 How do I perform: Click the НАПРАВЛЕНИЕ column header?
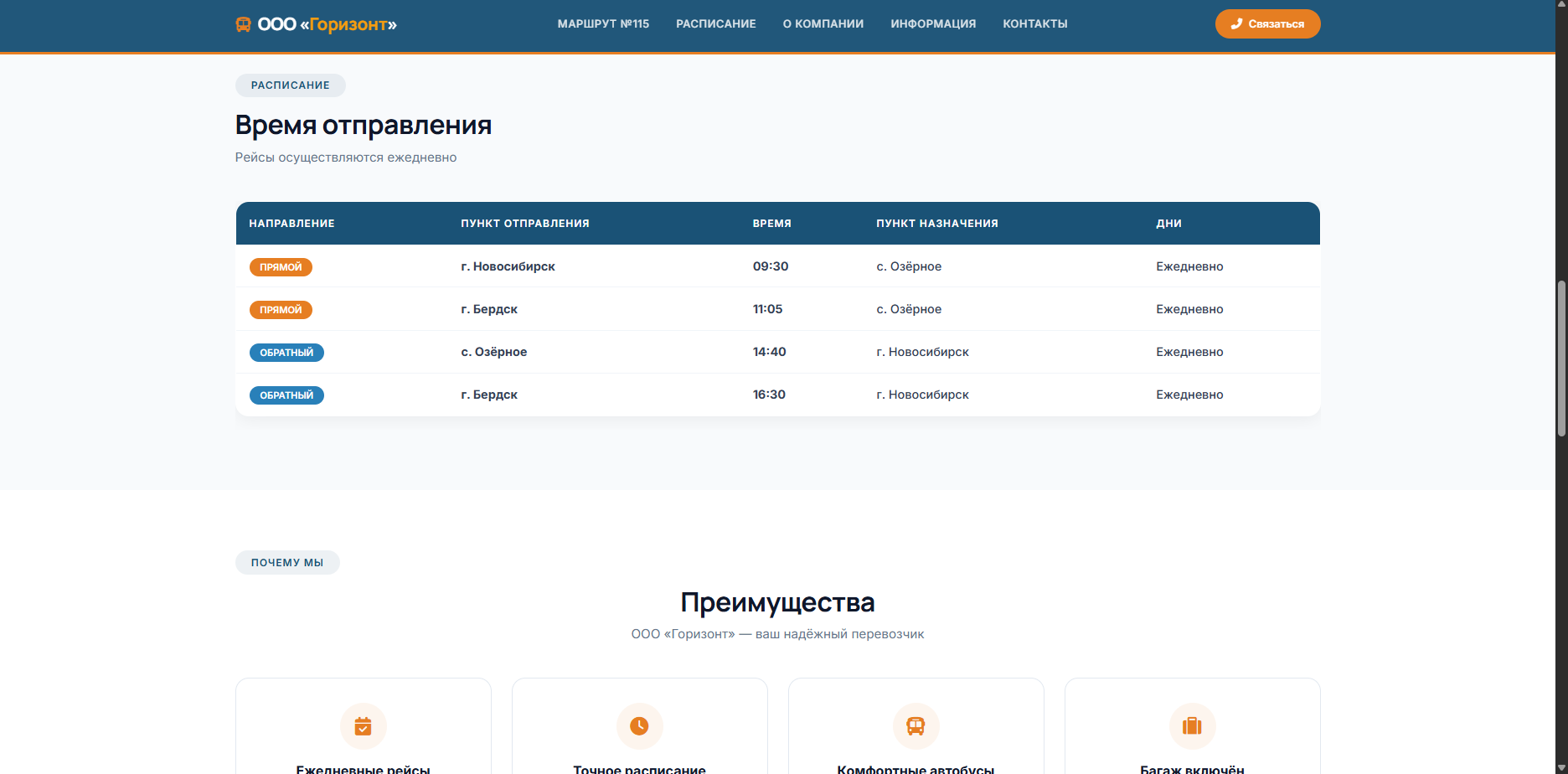click(x=291, y=224)
